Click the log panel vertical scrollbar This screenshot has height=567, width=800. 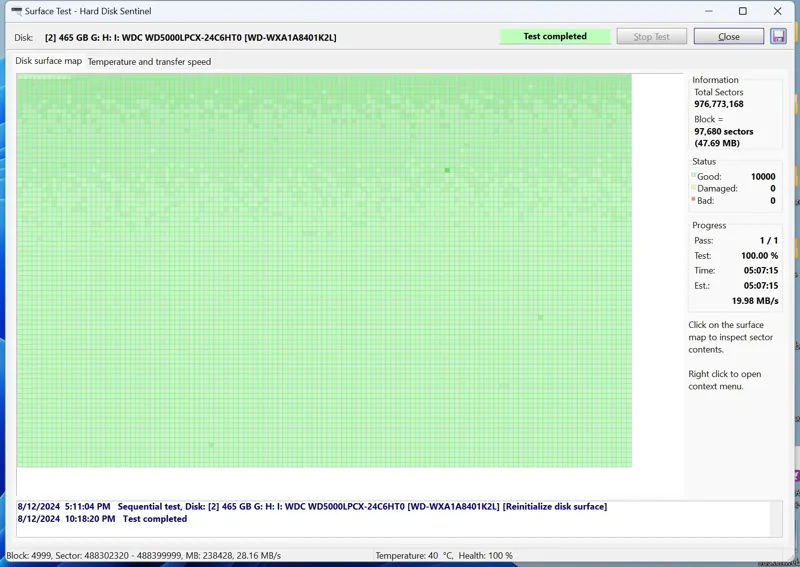point(776,518)
